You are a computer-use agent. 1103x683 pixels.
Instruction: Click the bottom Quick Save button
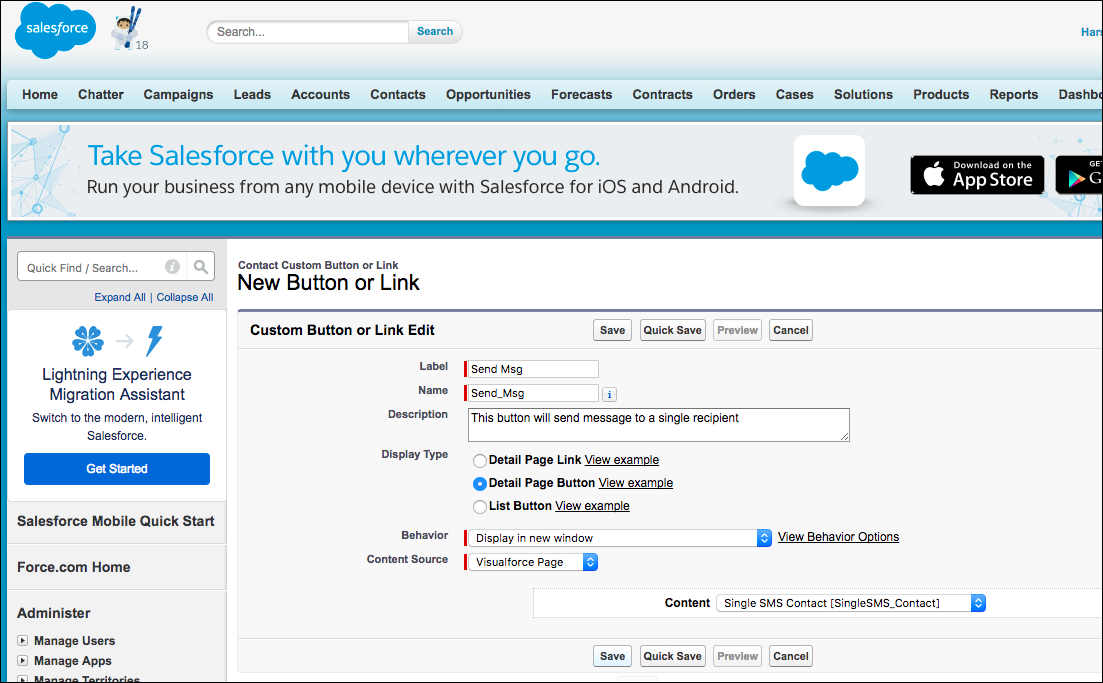tap(672, 656)
